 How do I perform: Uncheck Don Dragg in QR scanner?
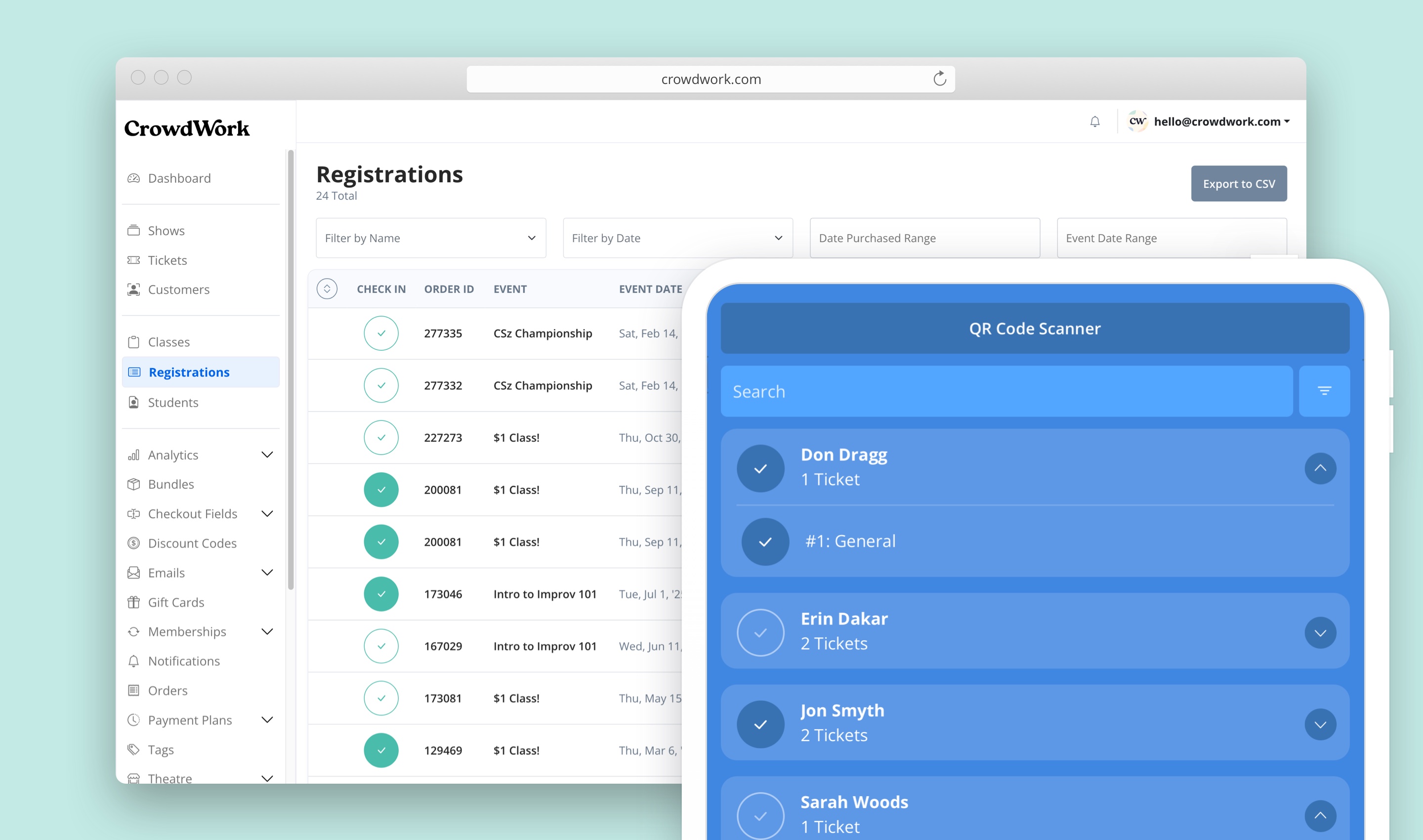click(x=760, y=468)
